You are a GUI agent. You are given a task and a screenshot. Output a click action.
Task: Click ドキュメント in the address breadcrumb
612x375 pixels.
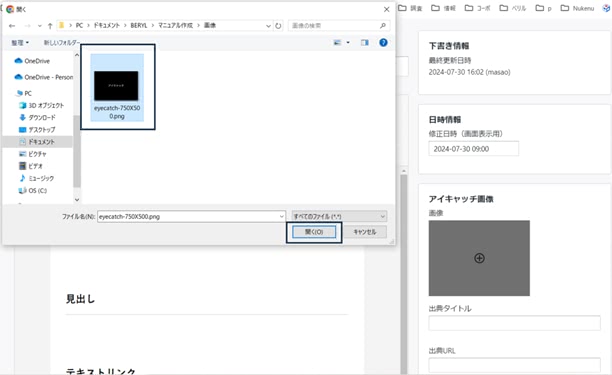(107, 25)
